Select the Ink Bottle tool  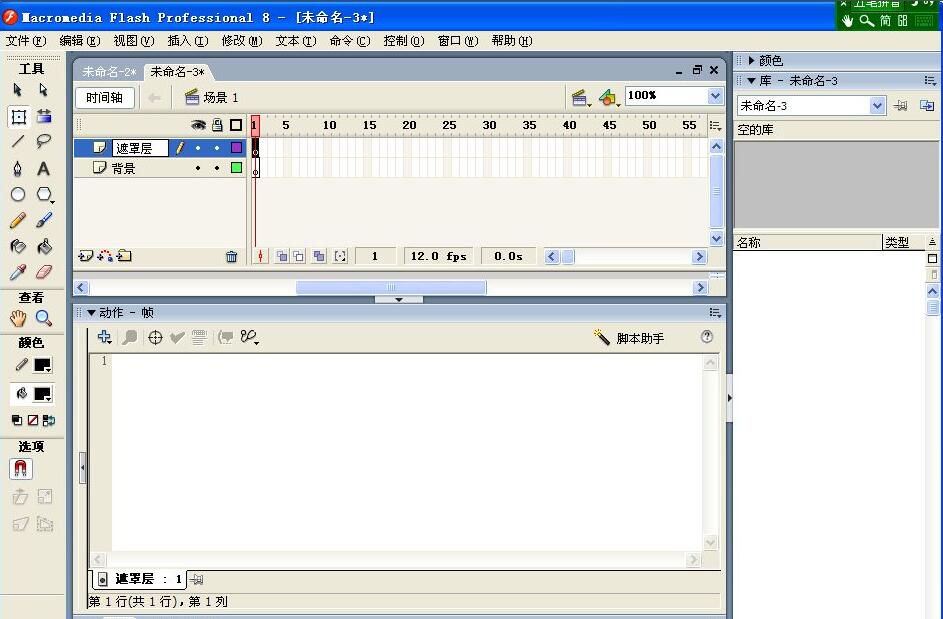point(18,246)
